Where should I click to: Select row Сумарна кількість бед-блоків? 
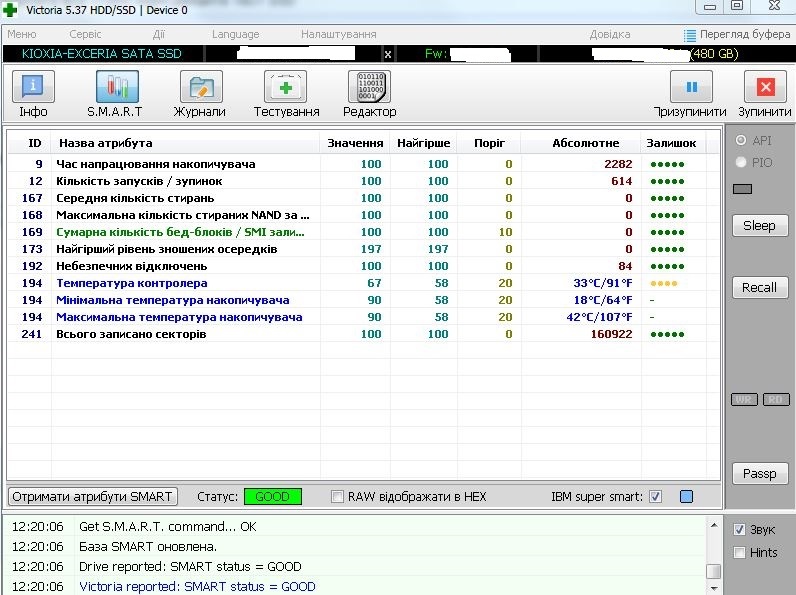(x=363, y=232)
